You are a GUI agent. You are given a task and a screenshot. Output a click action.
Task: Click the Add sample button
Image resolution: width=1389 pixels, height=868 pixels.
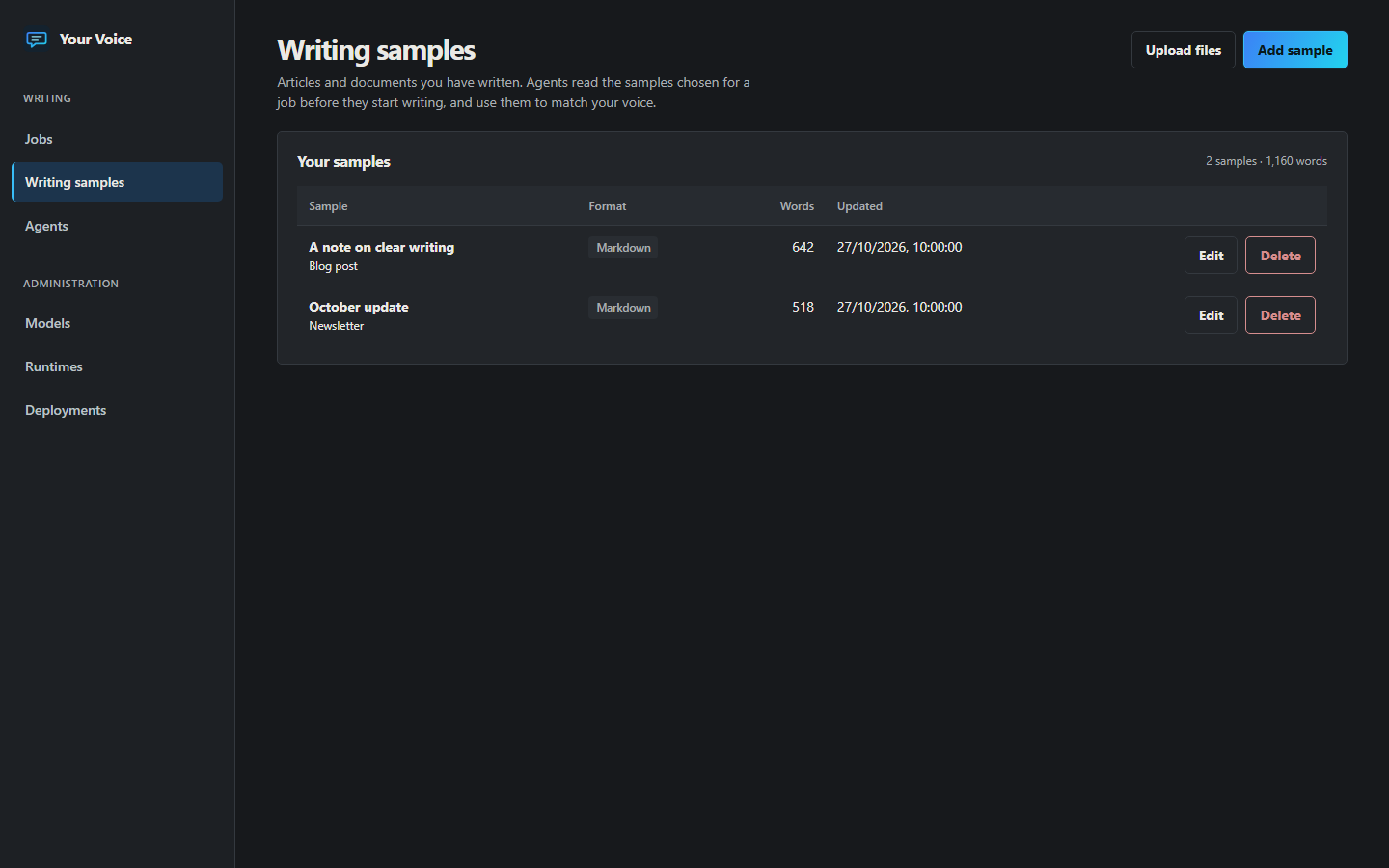click(x=1294, y=50)
